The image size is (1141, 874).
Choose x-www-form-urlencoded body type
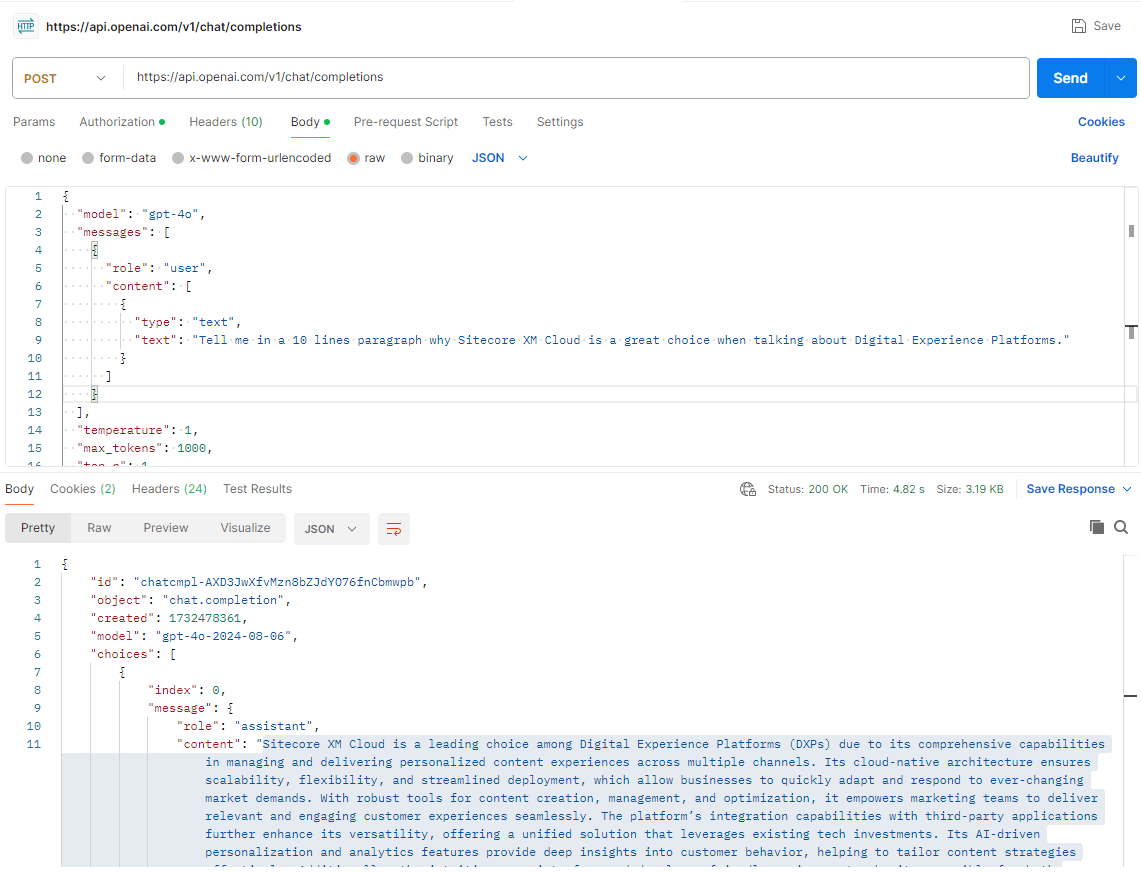178,158
